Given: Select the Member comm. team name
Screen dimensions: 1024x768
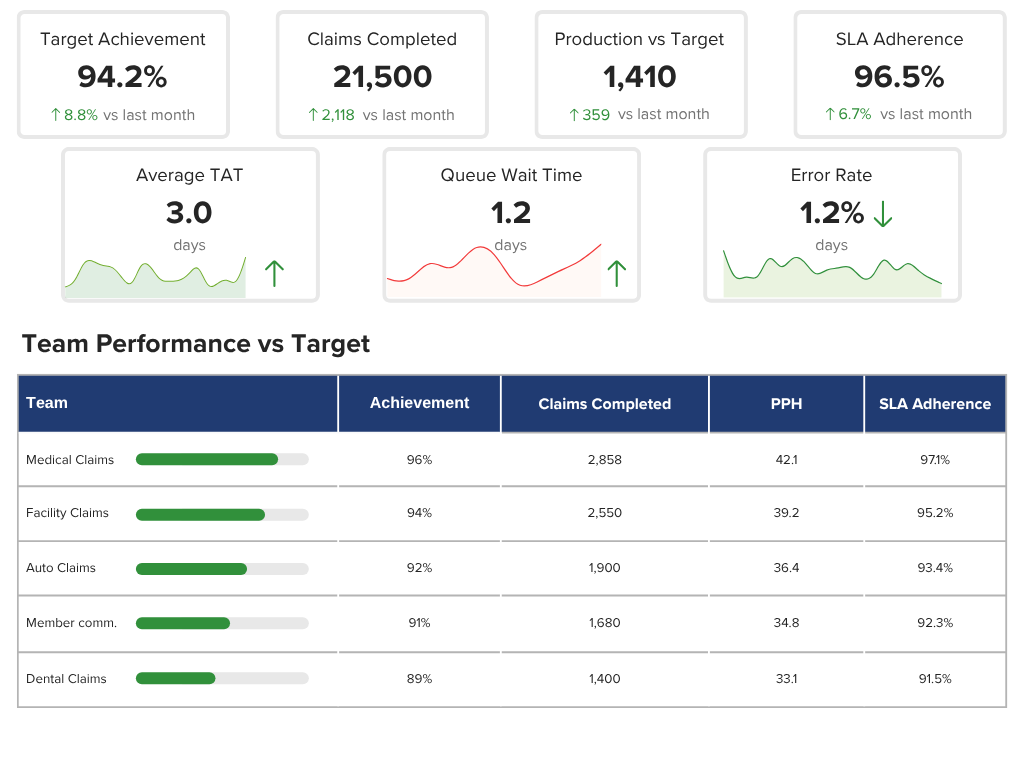Looking at the screenshot, I should [72, 623].
